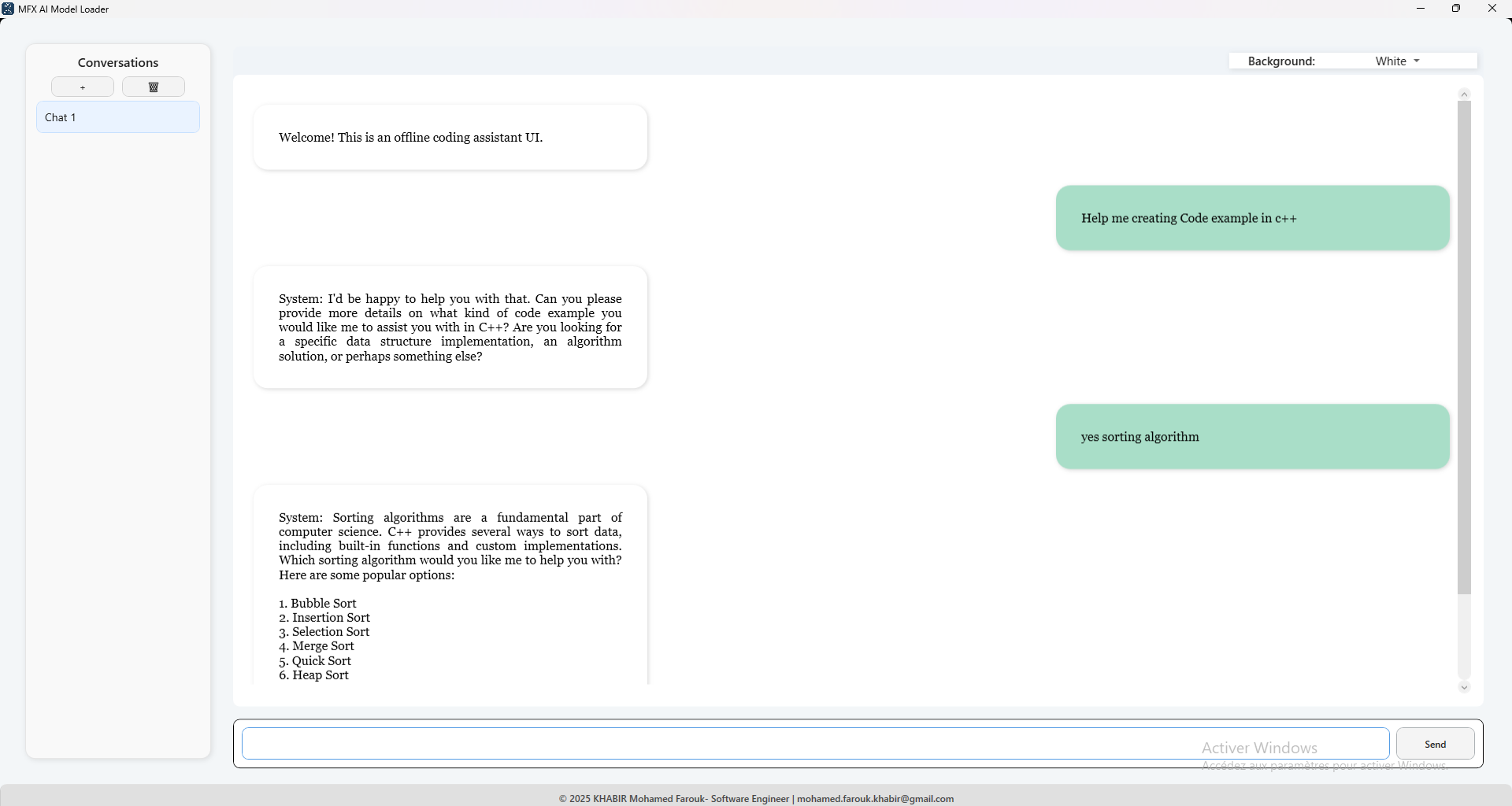Click the Welcome offline coding assistant message

click(x=450, y=138)
